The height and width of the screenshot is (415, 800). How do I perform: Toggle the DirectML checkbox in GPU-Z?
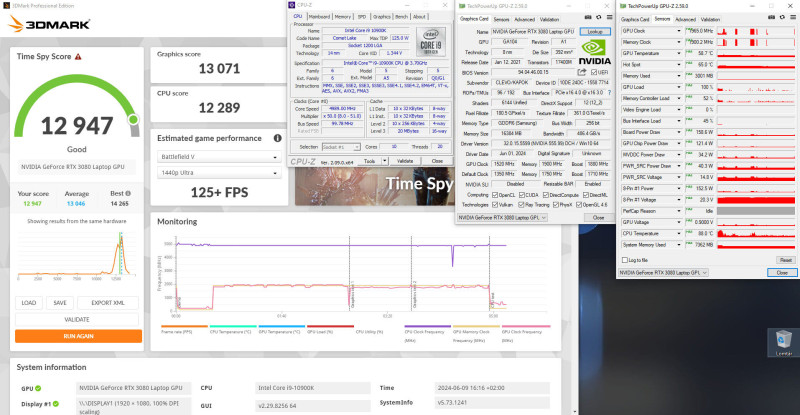[x=585, y=195]
